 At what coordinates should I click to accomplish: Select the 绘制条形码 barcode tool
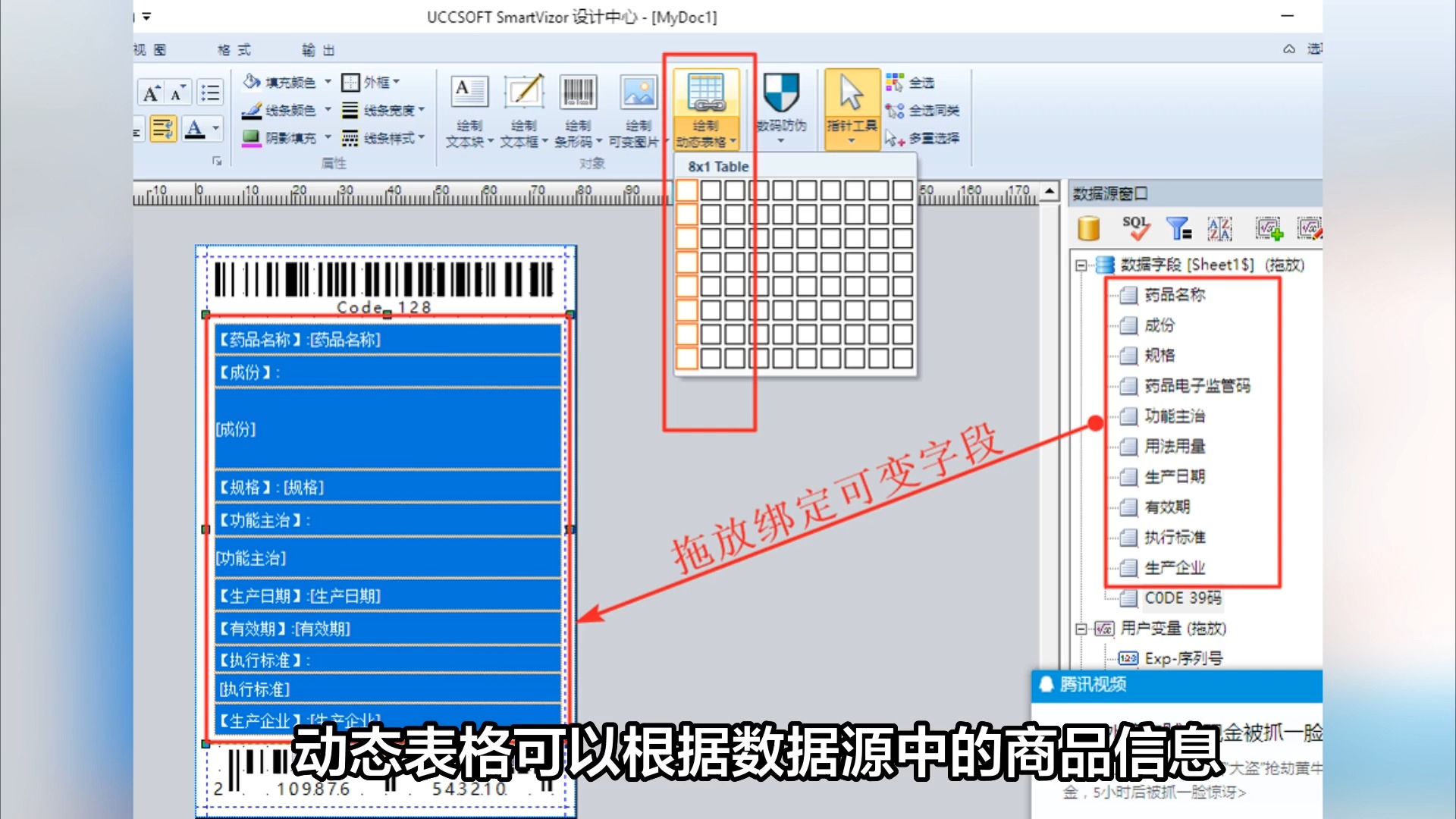point(578,111)
